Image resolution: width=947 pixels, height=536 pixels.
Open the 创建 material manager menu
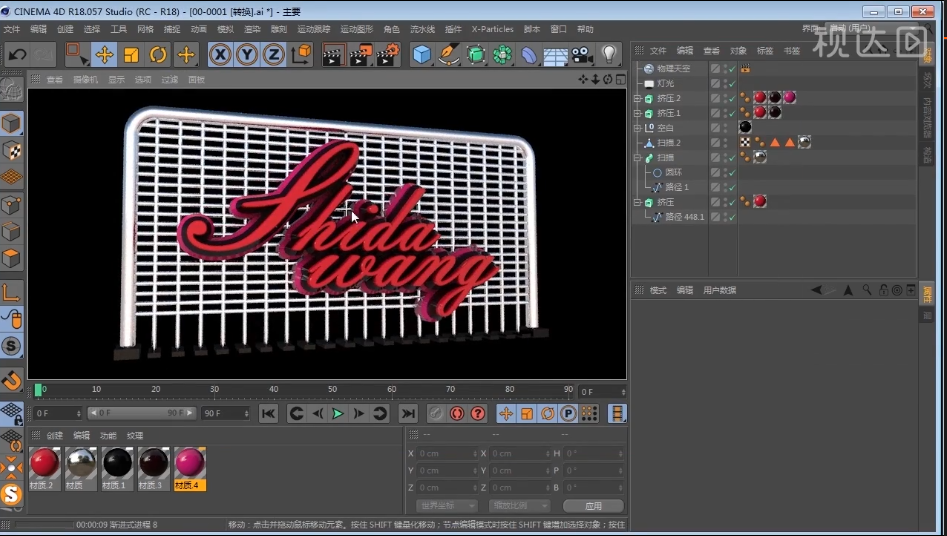pyautogui.click(x=54, y=436)
